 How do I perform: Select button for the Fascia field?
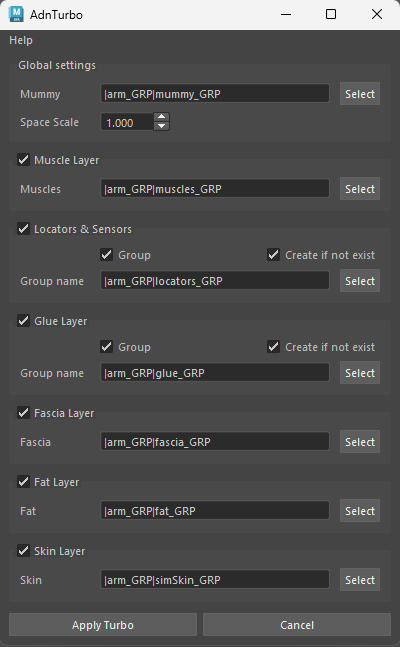coord(360,442)
